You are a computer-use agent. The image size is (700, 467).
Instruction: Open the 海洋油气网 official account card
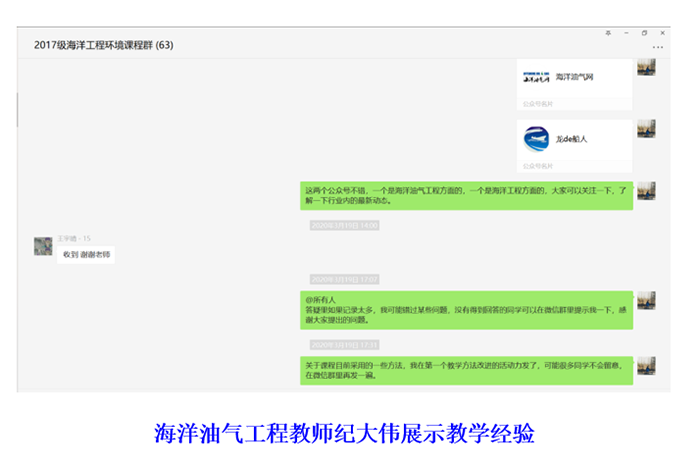(574, 84)
